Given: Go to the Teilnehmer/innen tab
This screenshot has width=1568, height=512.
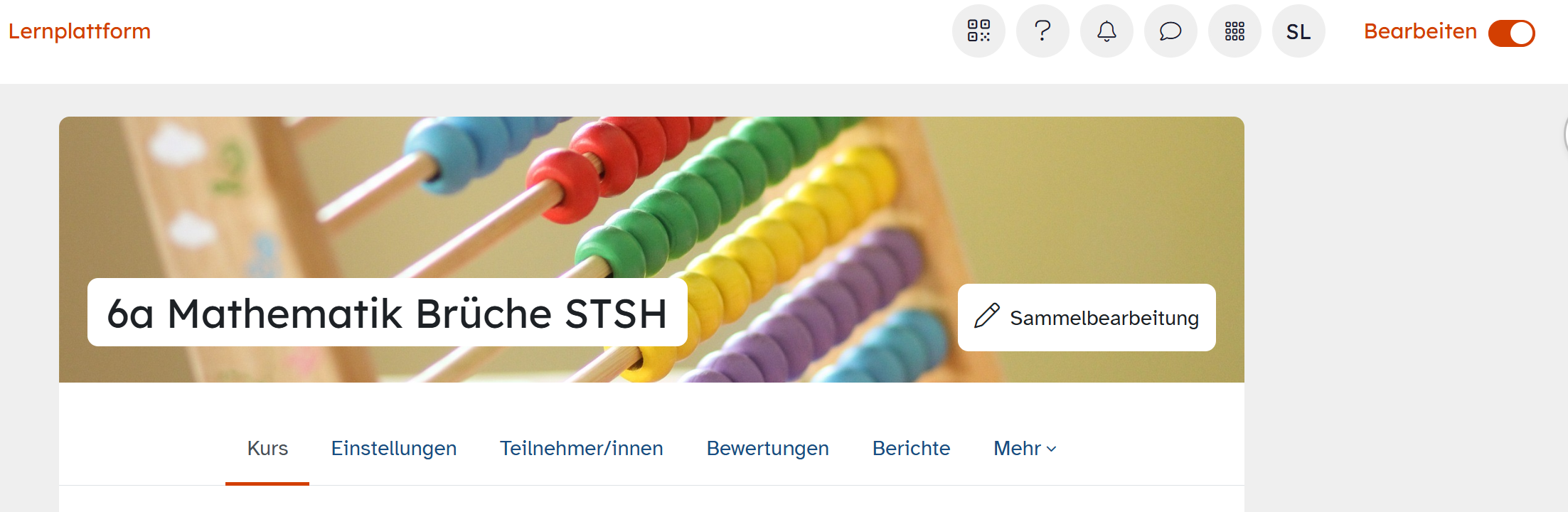Looking at the screenshot, I should 582,448.
